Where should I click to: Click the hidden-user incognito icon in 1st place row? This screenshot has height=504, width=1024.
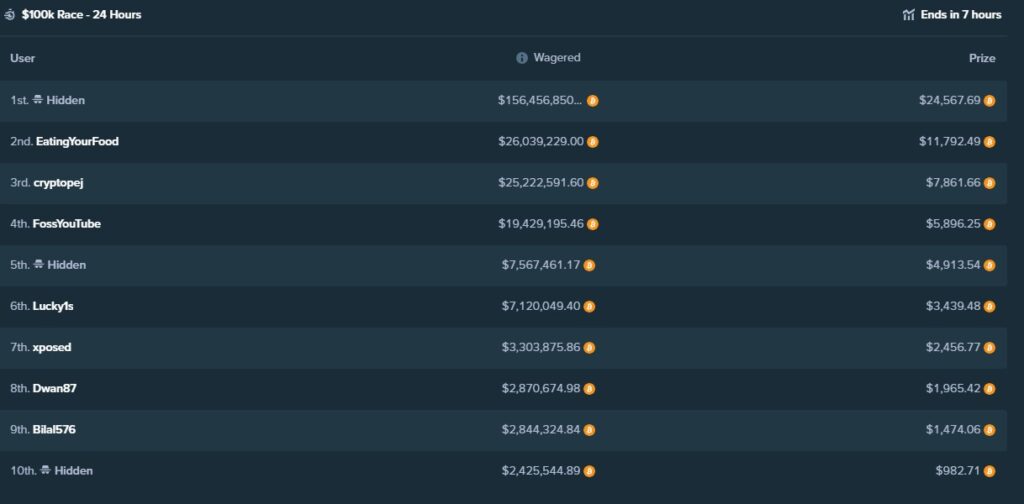coord(38,100)
